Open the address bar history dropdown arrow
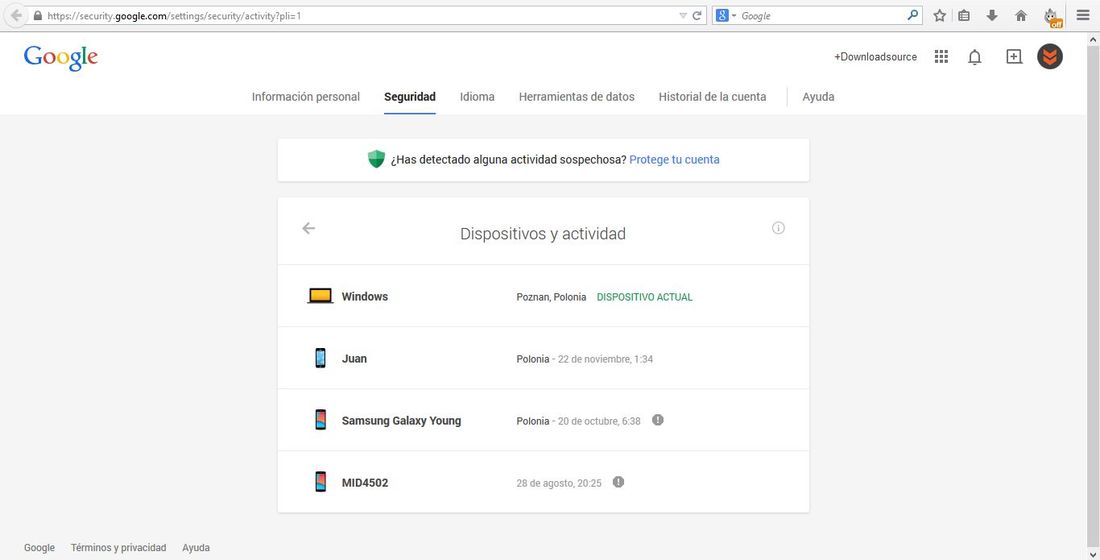This screenshot has width=1100, height=560. (x=683, y=15)
